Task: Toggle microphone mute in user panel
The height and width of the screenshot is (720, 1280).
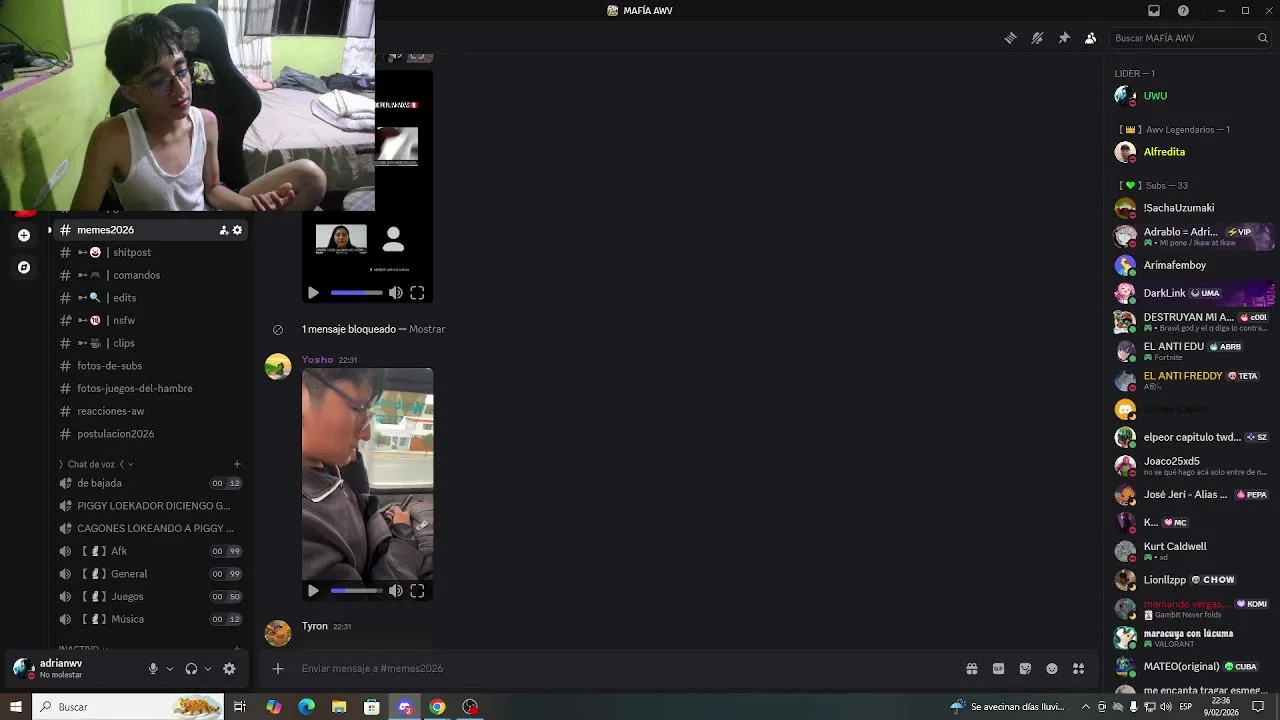Action: 153,669
